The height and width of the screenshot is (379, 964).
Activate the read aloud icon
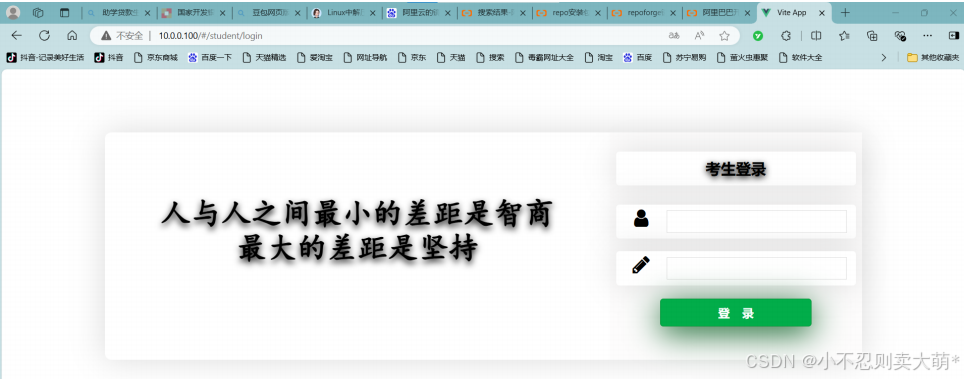coord(699,36)
